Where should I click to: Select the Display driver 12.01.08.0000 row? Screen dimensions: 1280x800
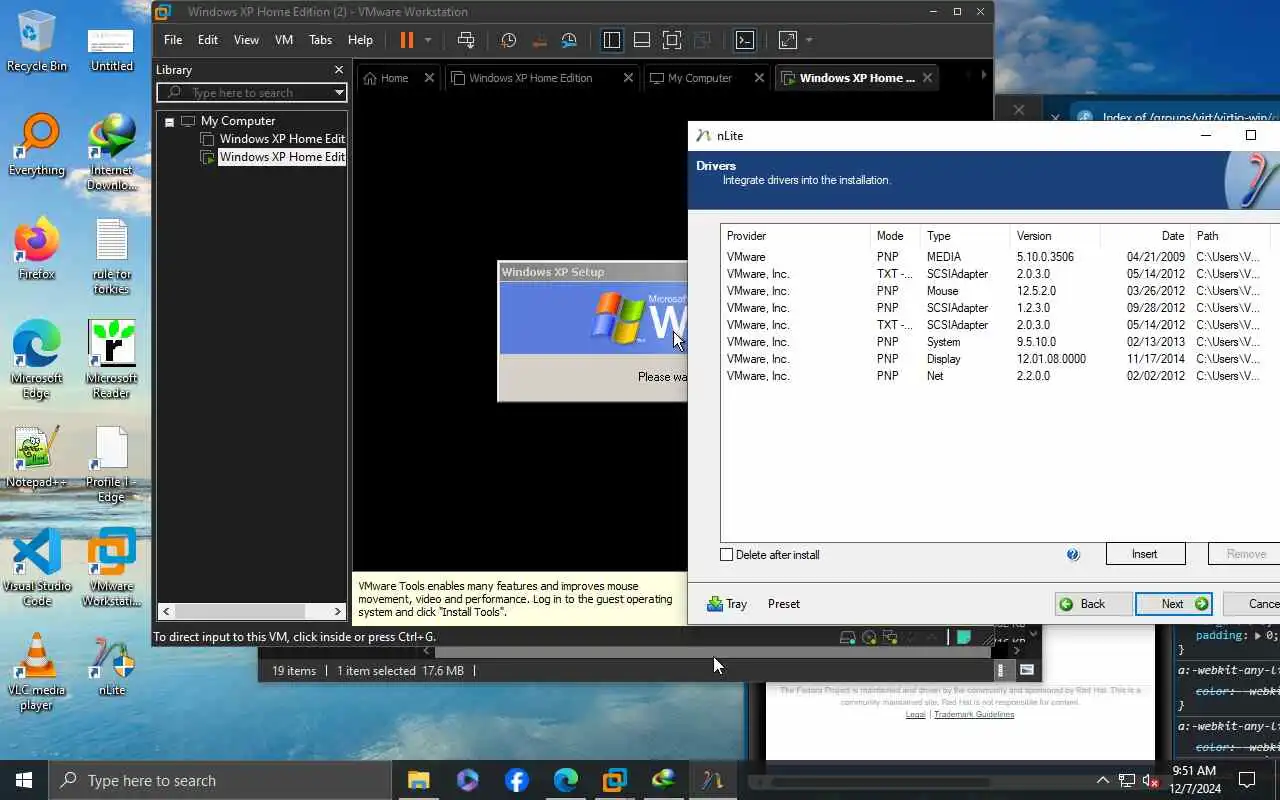[x=1000, y=359]
